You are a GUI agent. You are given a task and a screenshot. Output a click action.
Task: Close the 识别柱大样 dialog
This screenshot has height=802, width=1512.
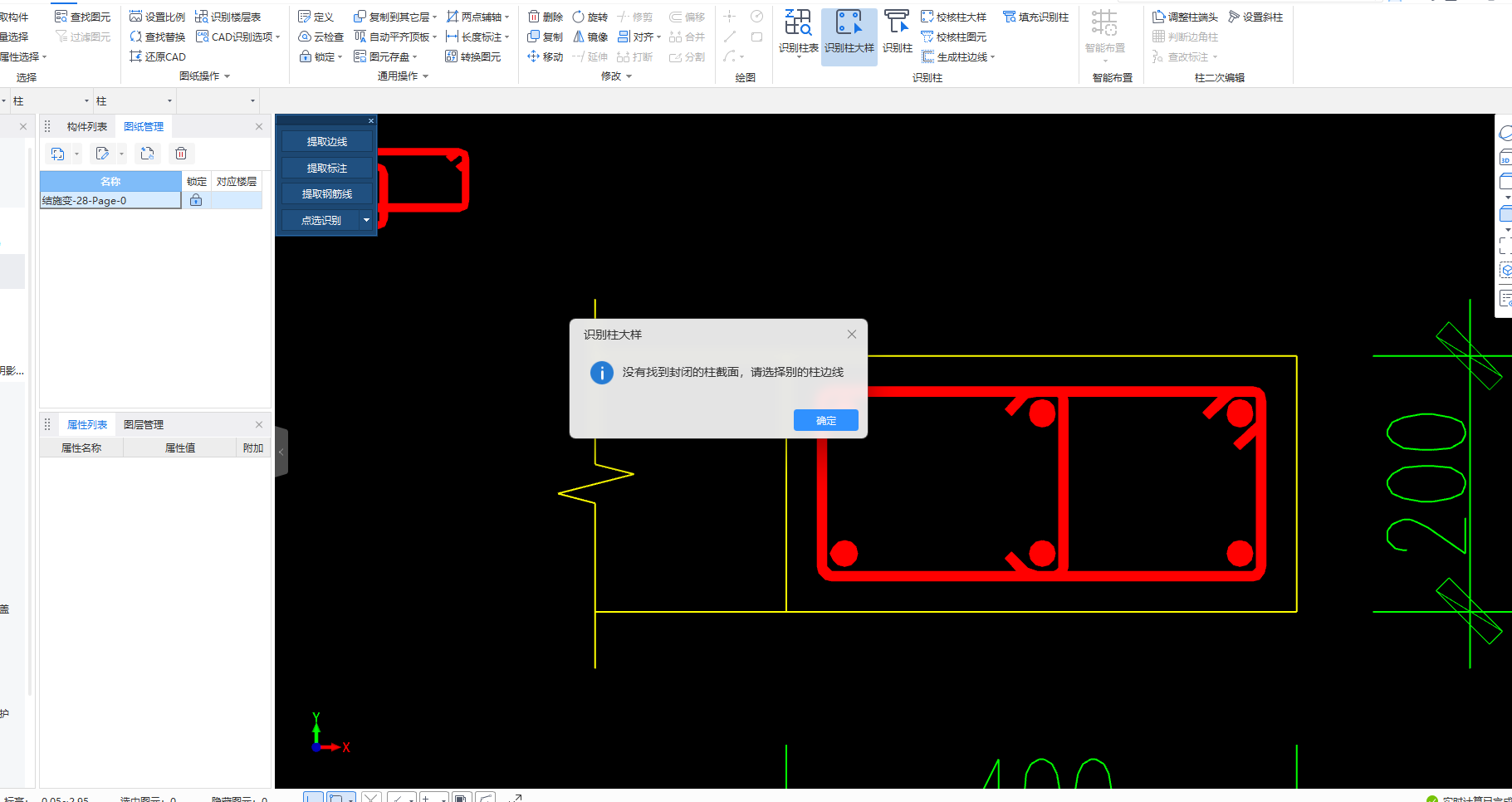(851, 335)
